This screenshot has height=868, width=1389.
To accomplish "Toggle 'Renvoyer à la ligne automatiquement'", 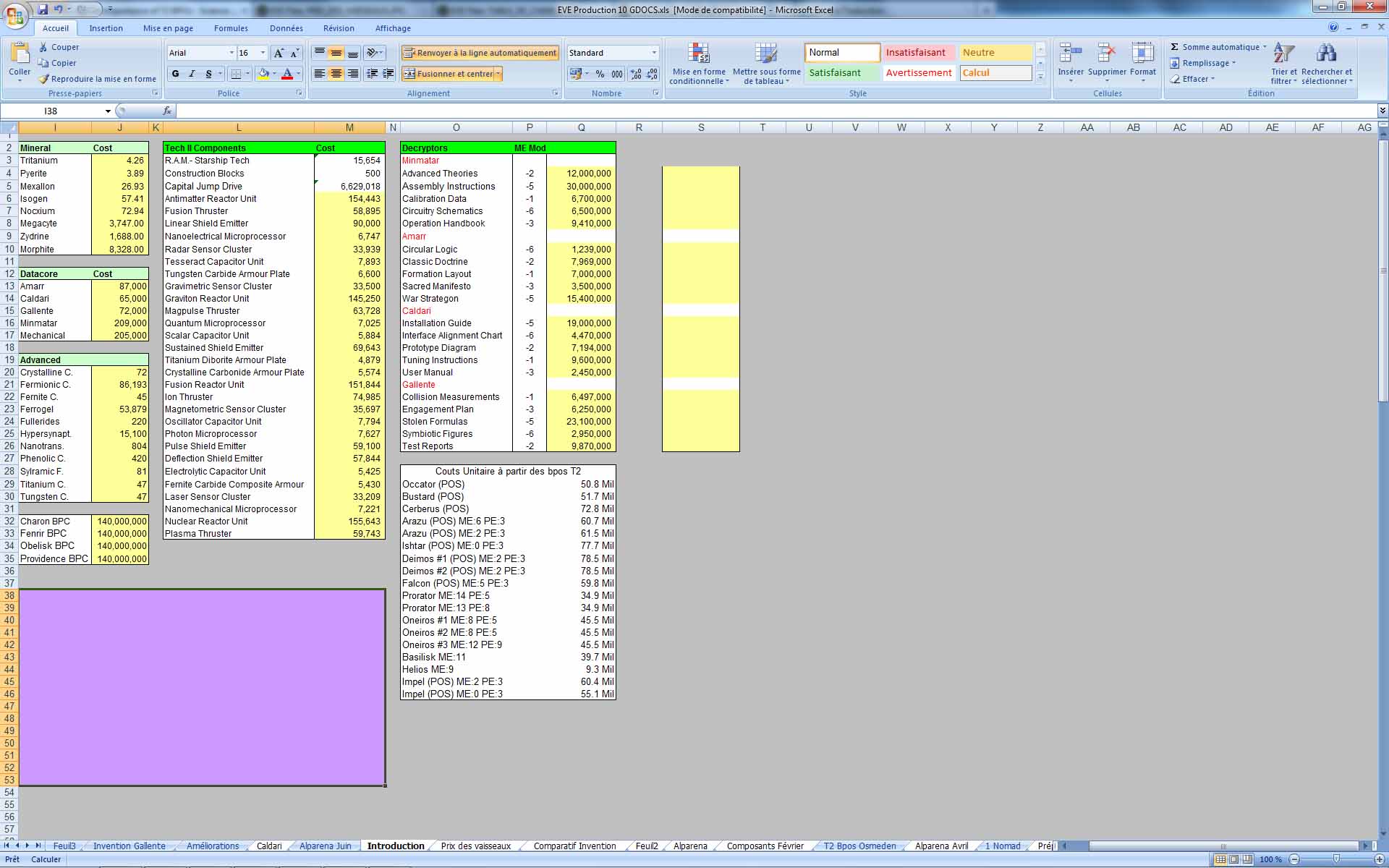I will pos(480,53).
